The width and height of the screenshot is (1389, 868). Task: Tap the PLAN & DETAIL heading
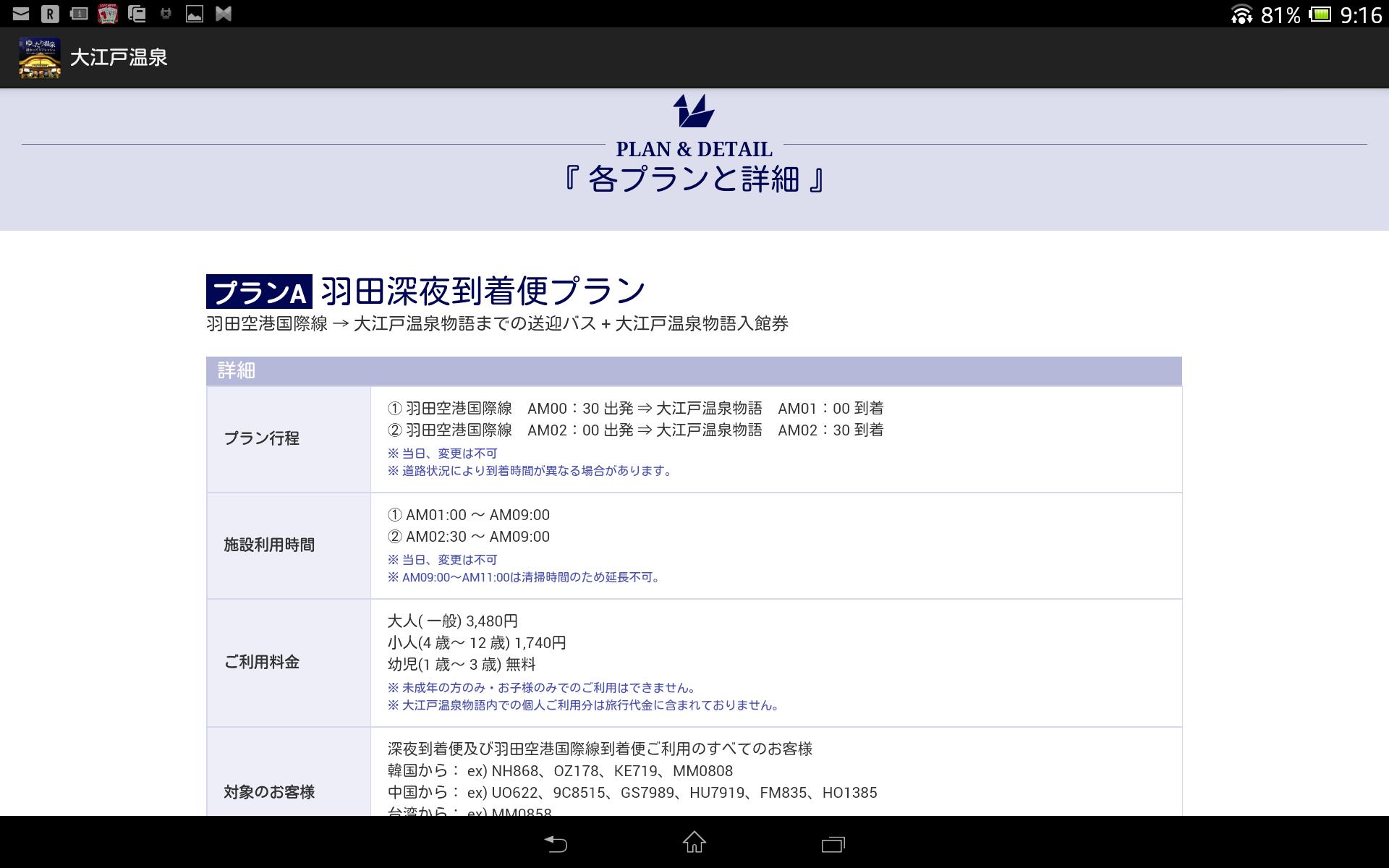pyautogui.click(x=694, y=149)
